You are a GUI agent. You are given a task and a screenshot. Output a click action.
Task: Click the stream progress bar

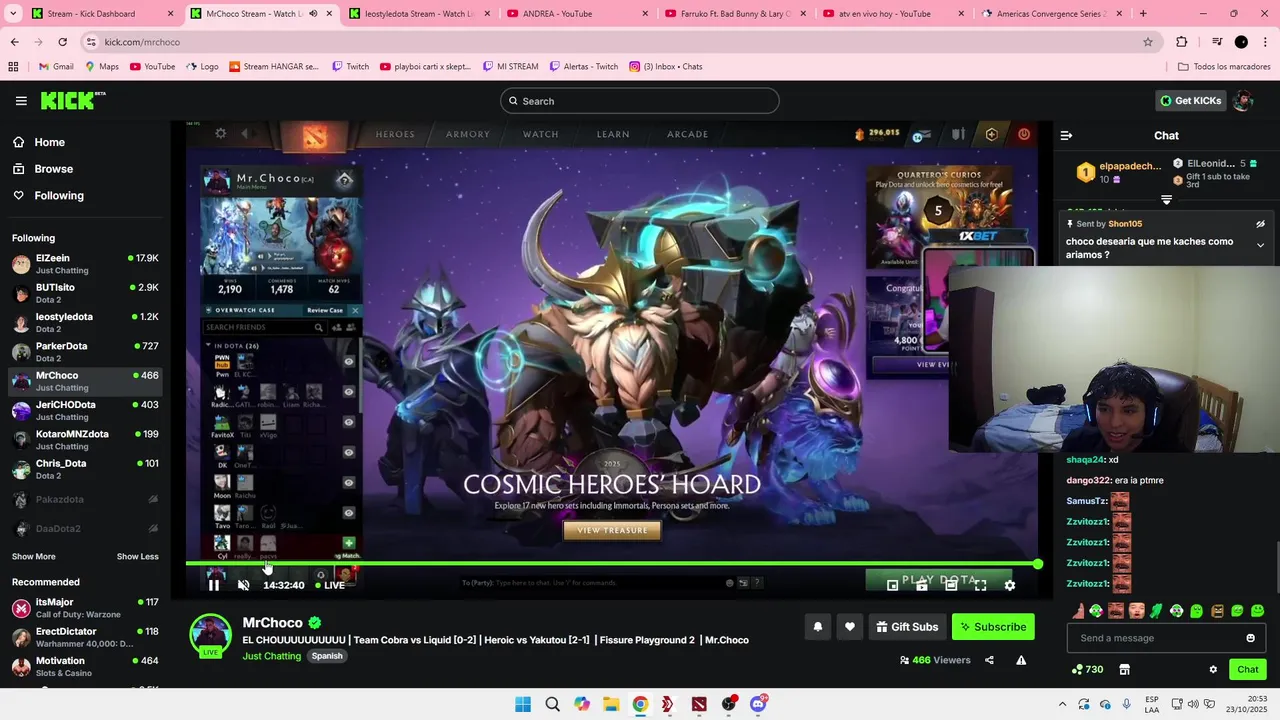[x=612, y=565]
